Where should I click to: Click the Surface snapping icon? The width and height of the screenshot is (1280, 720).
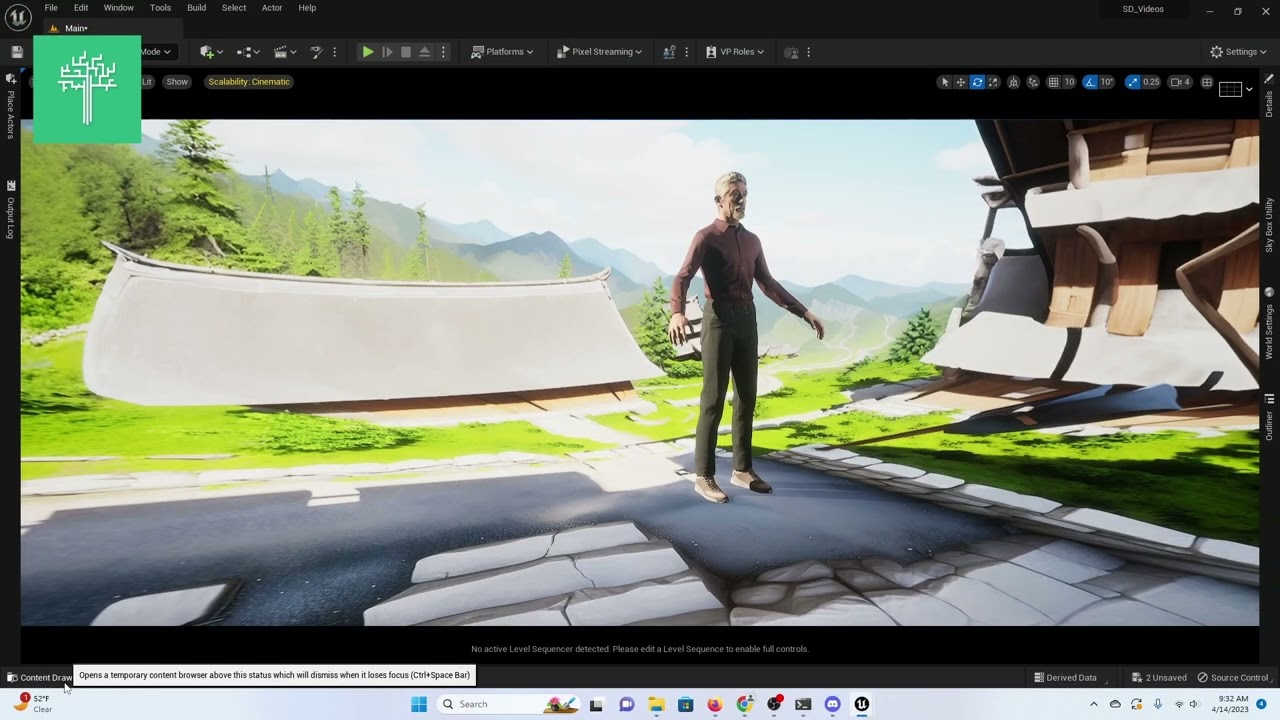(1033, 82)
